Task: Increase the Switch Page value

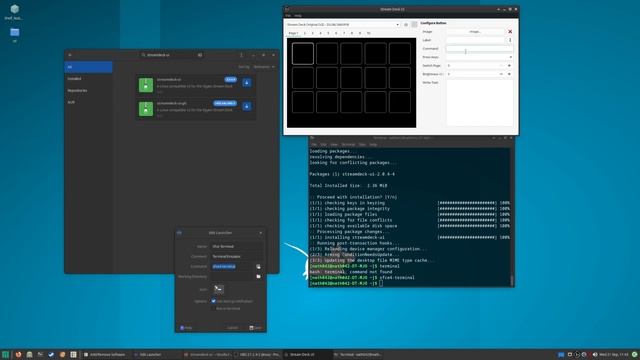Action: (x=509, y=65)
